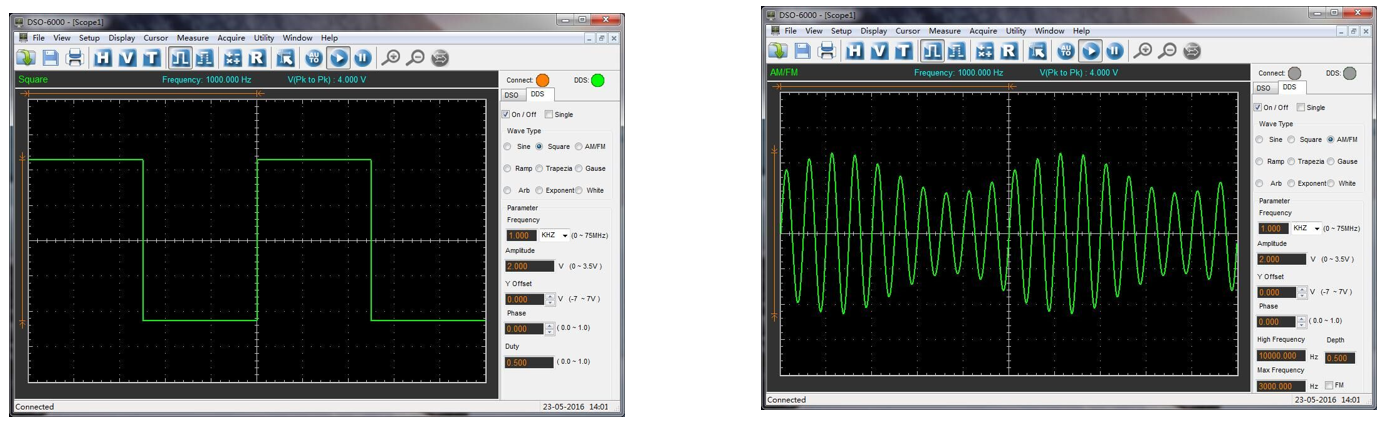Toggle Single checkbox in the AM/FM window

(1301, 107)
